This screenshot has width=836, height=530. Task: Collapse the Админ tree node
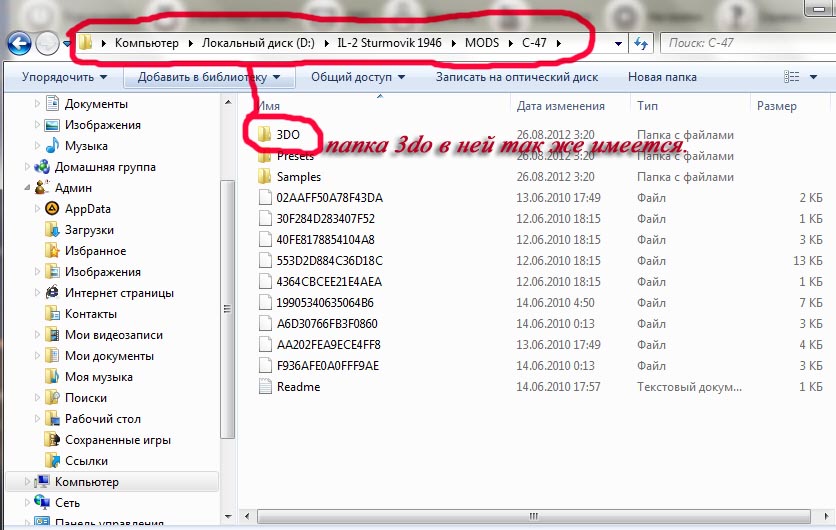(x=27, y=188)
